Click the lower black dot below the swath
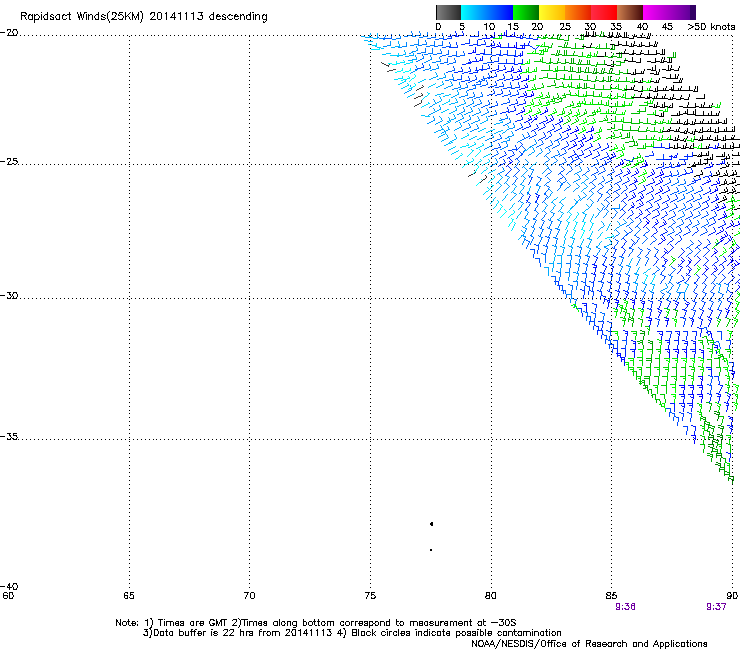 431,550
